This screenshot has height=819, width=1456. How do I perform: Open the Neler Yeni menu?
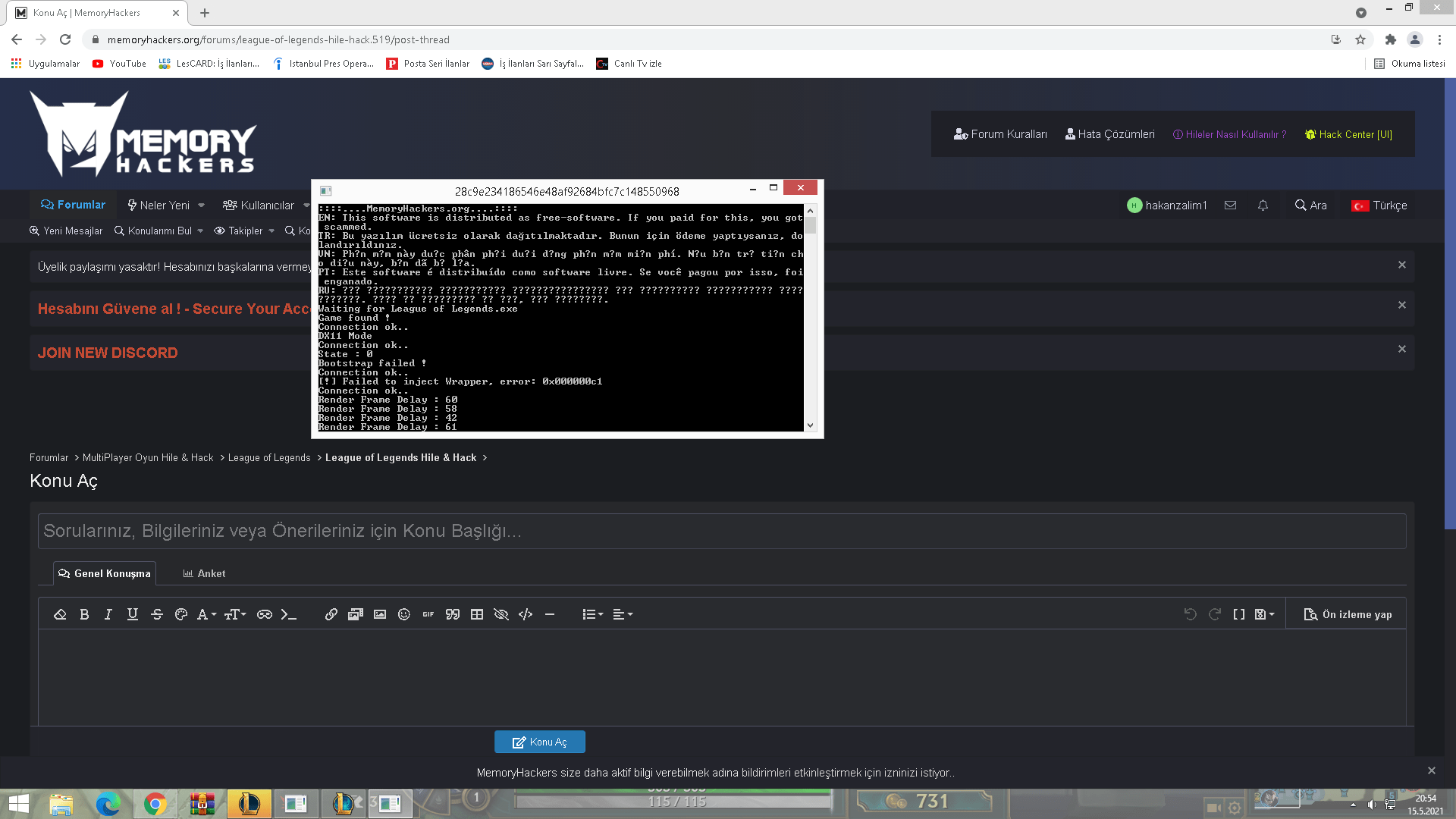[158, 206]
